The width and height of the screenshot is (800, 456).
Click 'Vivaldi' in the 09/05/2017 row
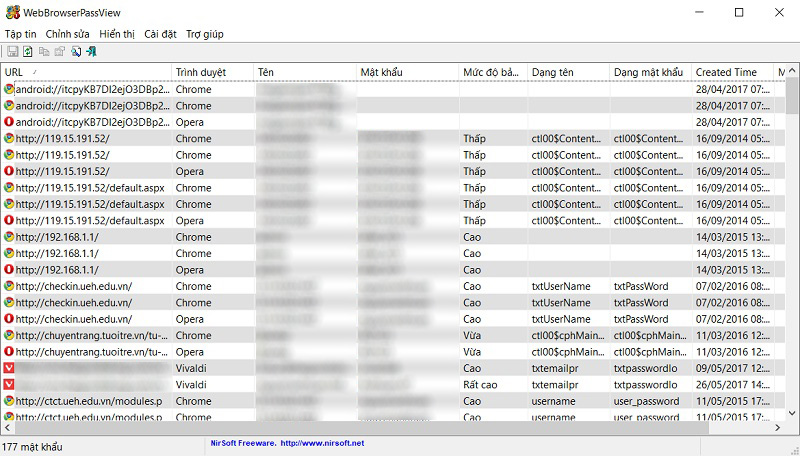[191, 368]
